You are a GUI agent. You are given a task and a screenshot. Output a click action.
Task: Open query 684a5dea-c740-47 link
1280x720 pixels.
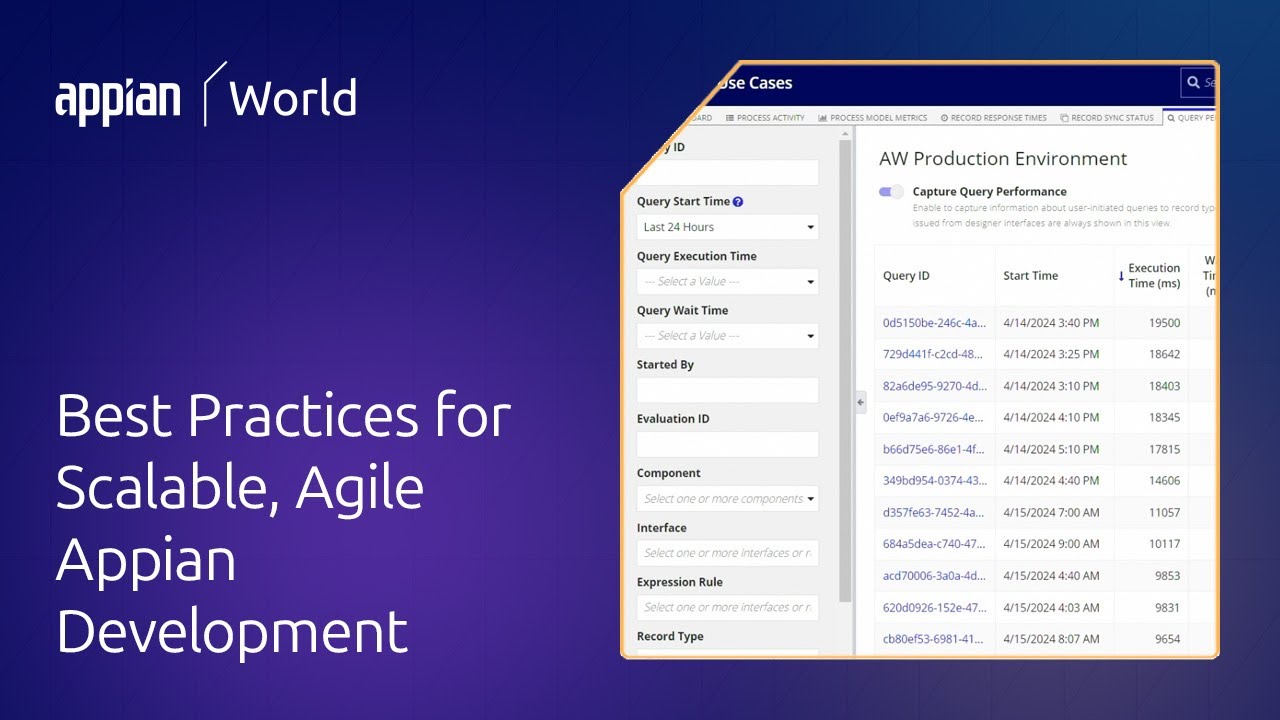(934, 544)
